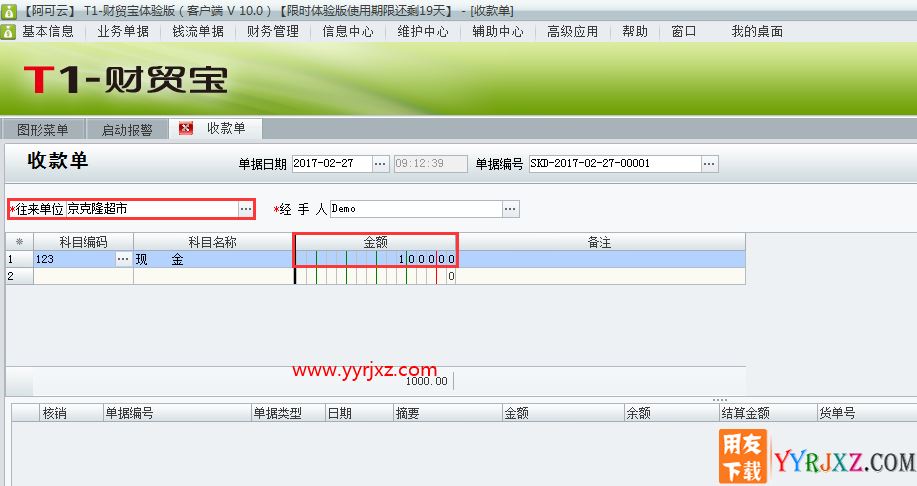Click the 单据编号 input field
The image size is (917, 486).
(x=615, y=164)
